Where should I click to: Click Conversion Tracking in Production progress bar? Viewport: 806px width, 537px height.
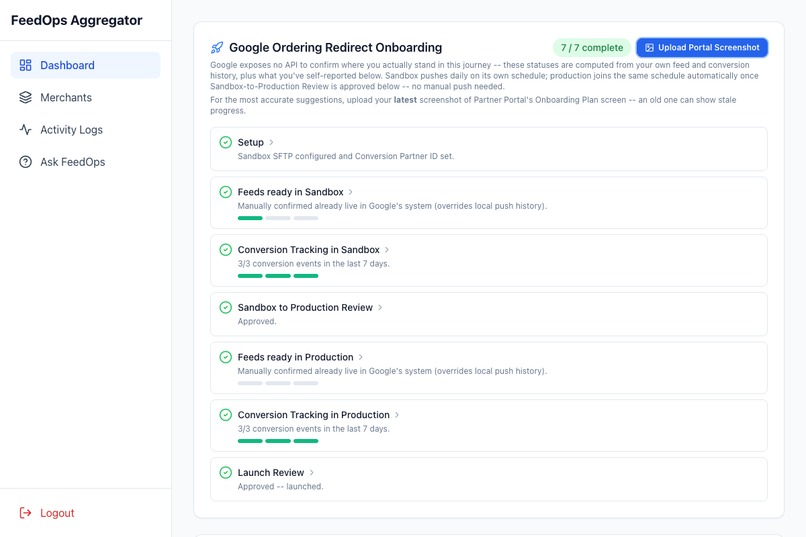[278, 441]
